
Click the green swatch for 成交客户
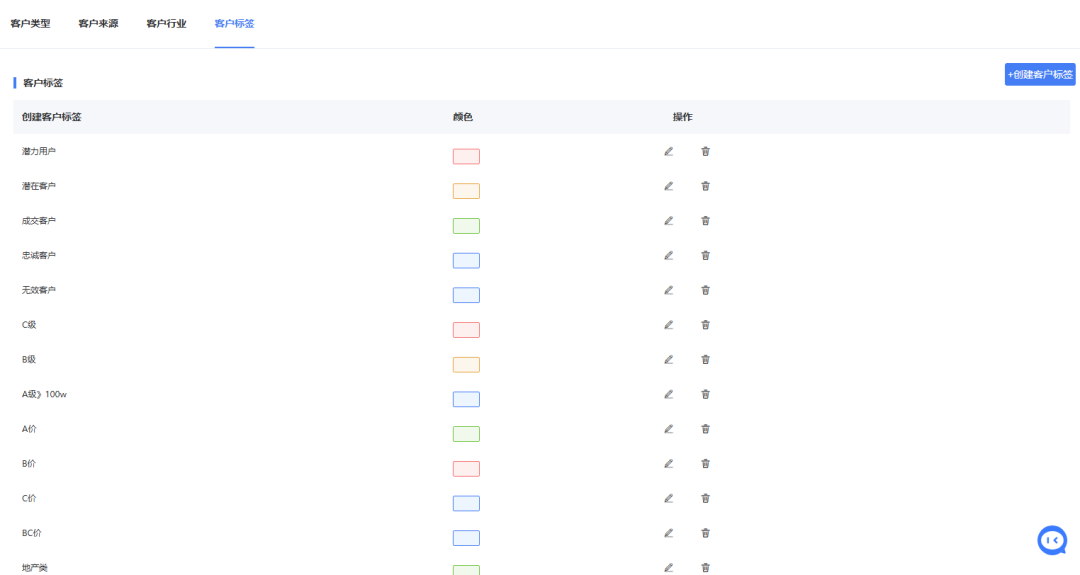pos(466,226)
